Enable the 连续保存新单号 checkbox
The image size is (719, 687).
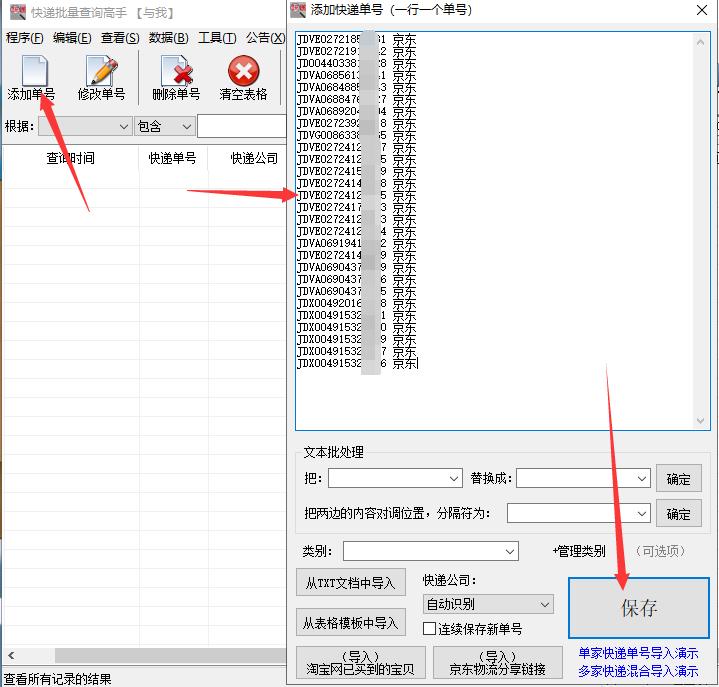[x=429, y=628]
